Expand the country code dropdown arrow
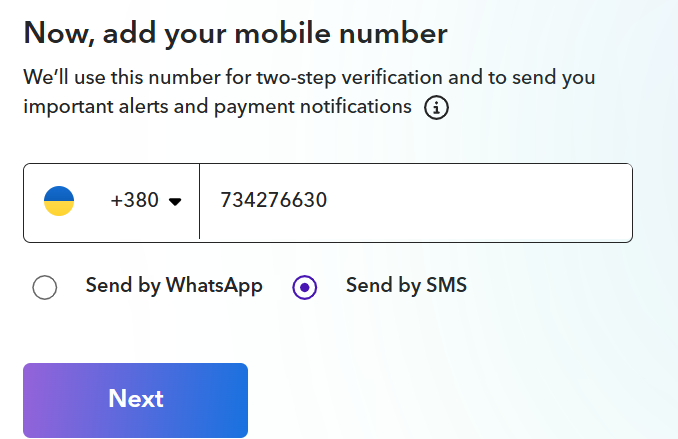 click(x=175, y=202)
